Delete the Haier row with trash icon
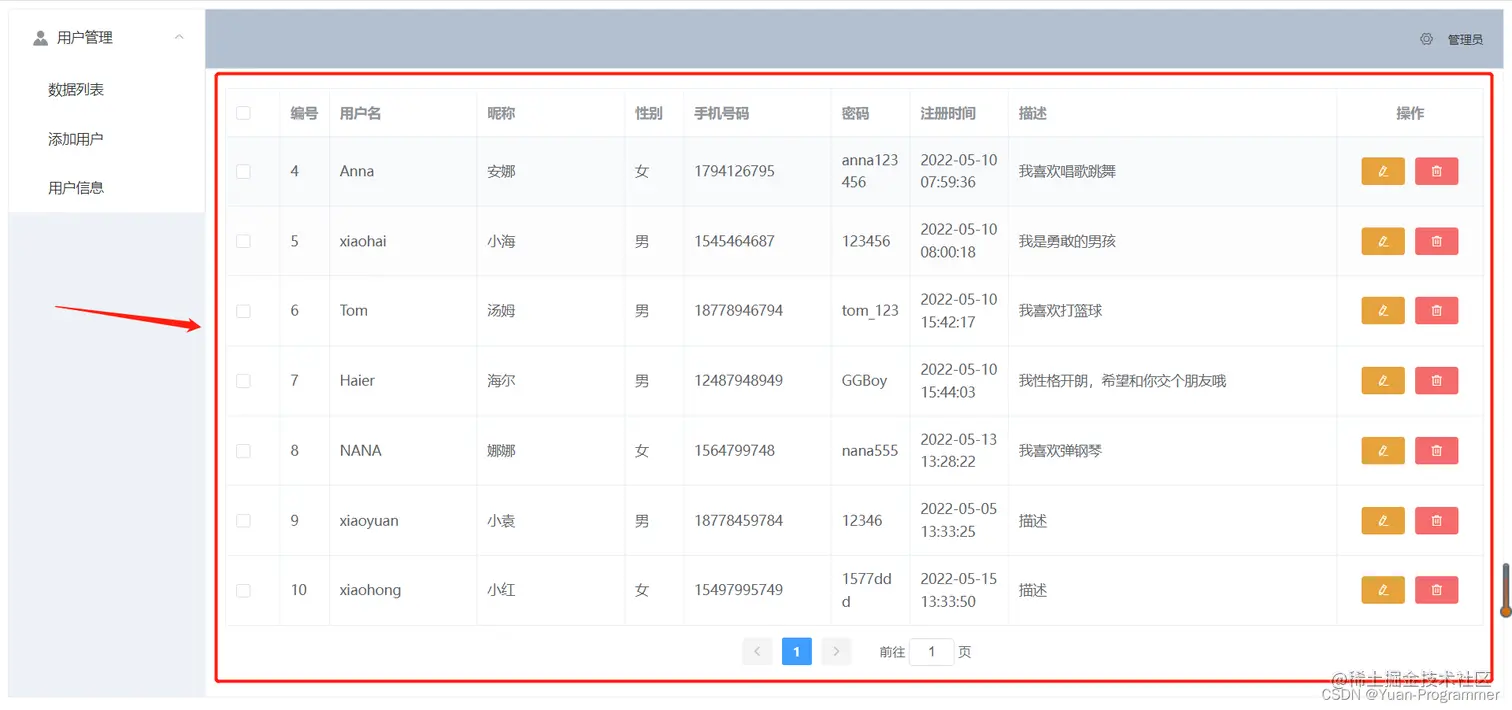1512x710 pixels. pyautogui.click(x=1436, y=380)
